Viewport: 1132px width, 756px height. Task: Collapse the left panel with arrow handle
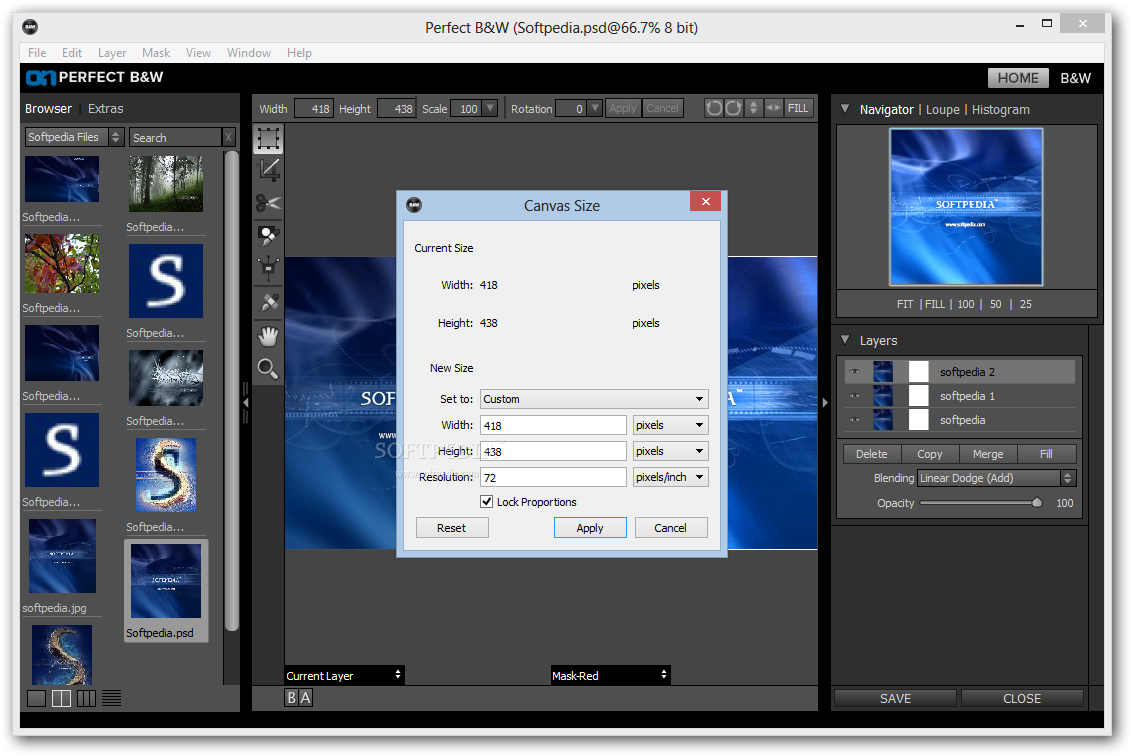(x=245, y=402)
